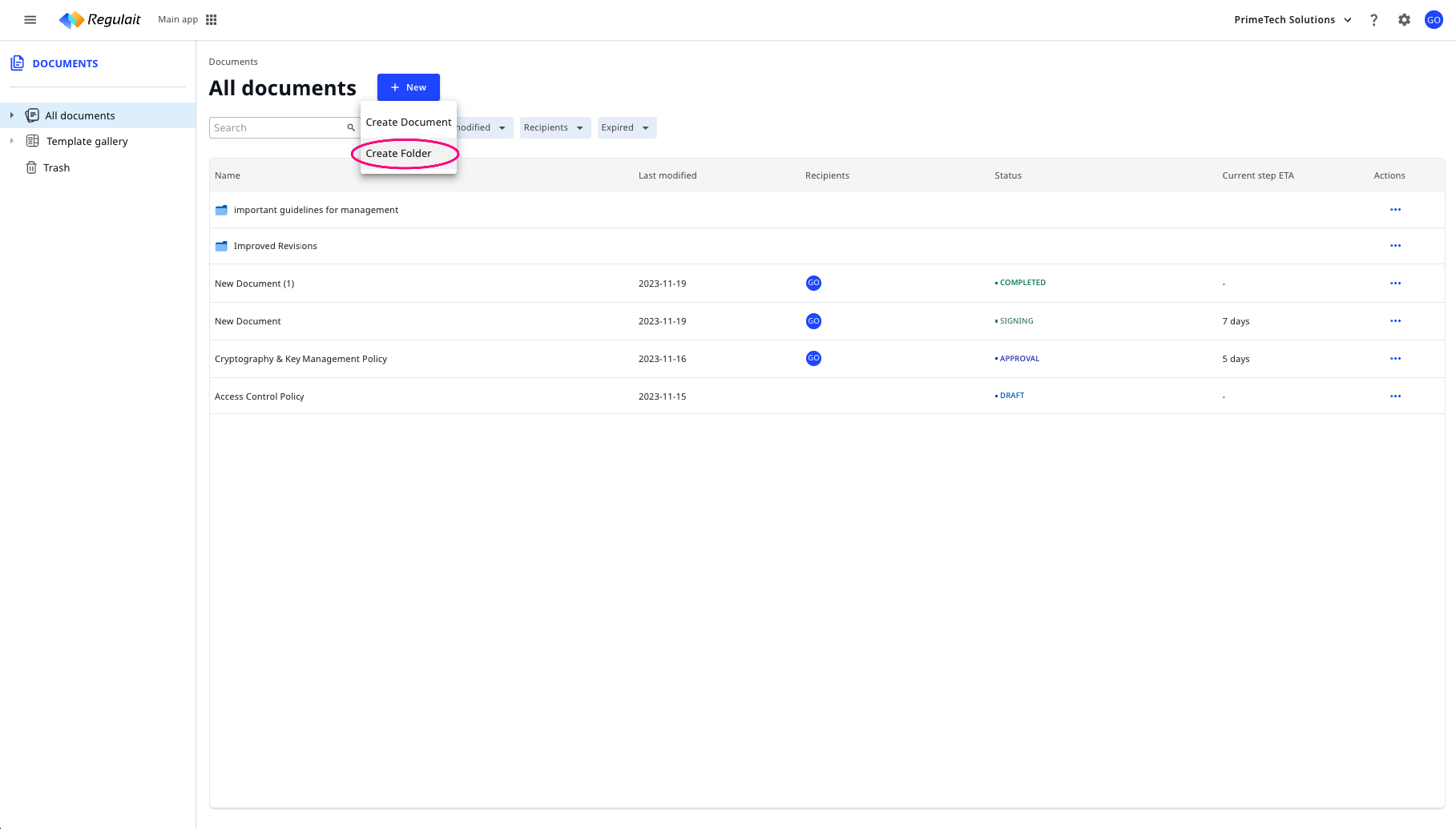Screen dimensions: 1456x829
Task: Open the Main app grid launcher
Action: [x=212, y=20]
